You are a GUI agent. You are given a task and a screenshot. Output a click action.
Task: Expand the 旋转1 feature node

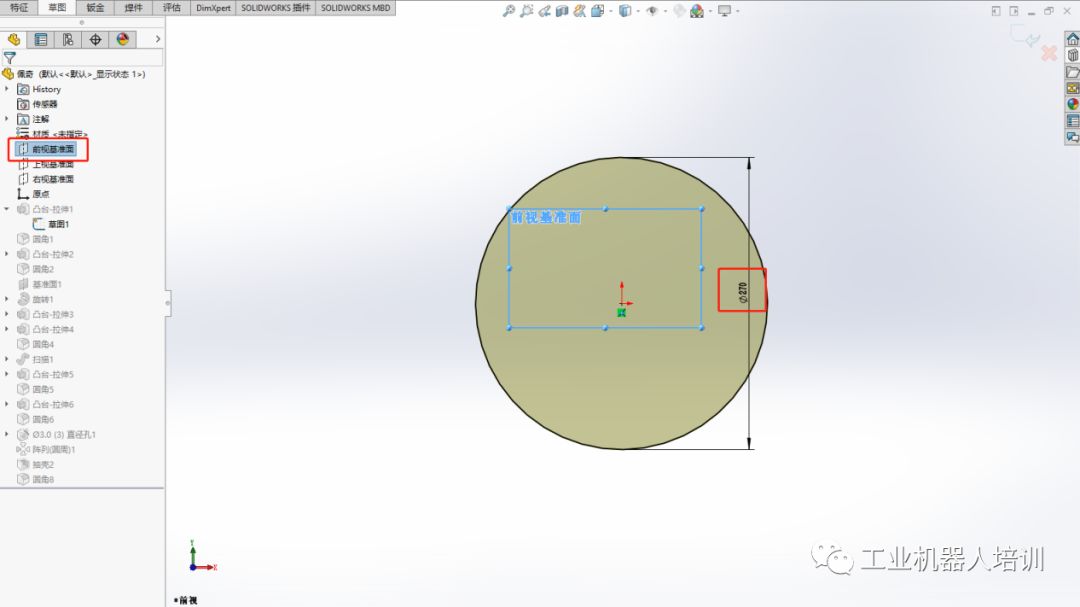[x=7, y=299]
